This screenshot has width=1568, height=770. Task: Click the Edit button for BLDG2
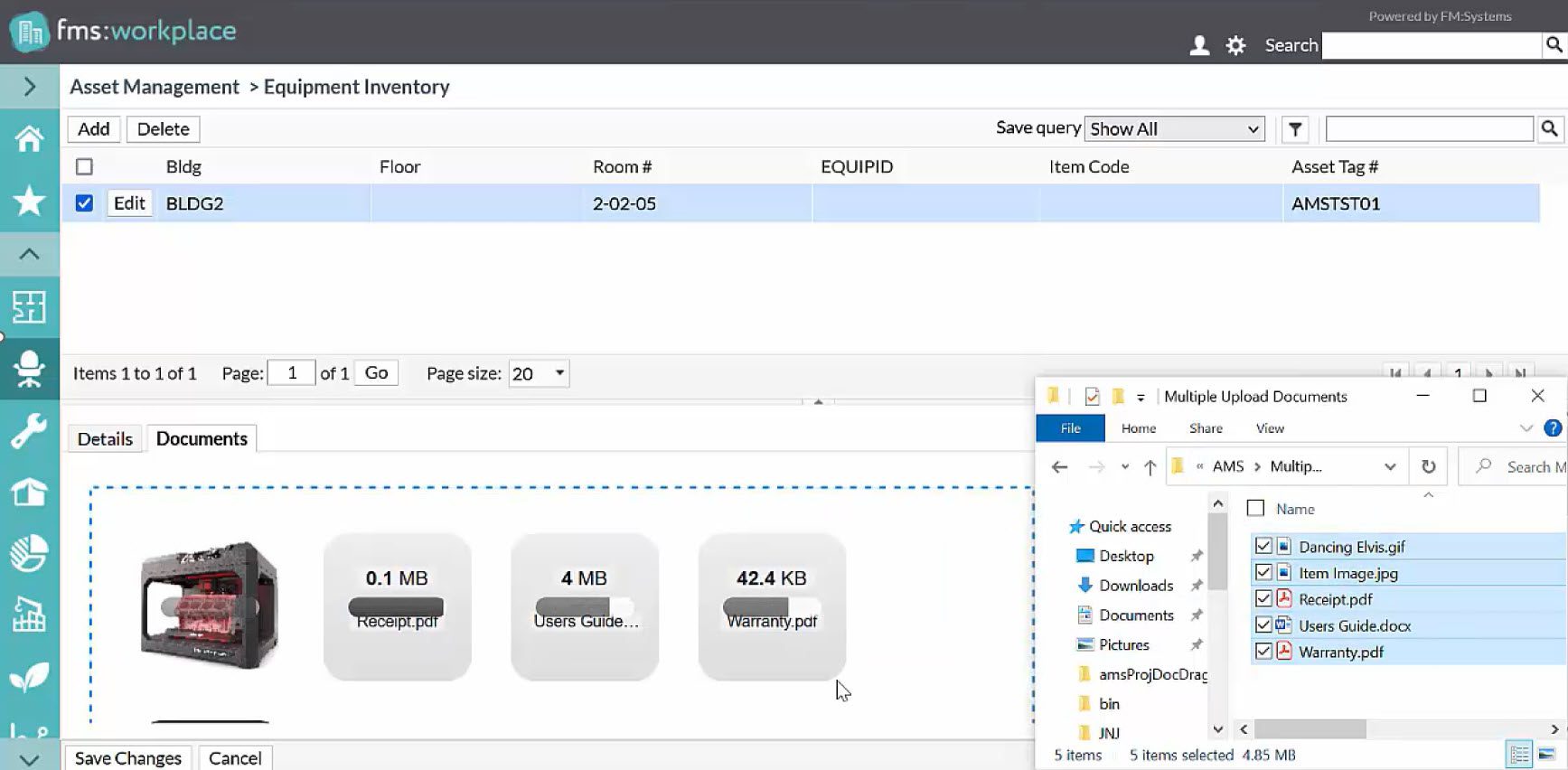tap(129, 203)
